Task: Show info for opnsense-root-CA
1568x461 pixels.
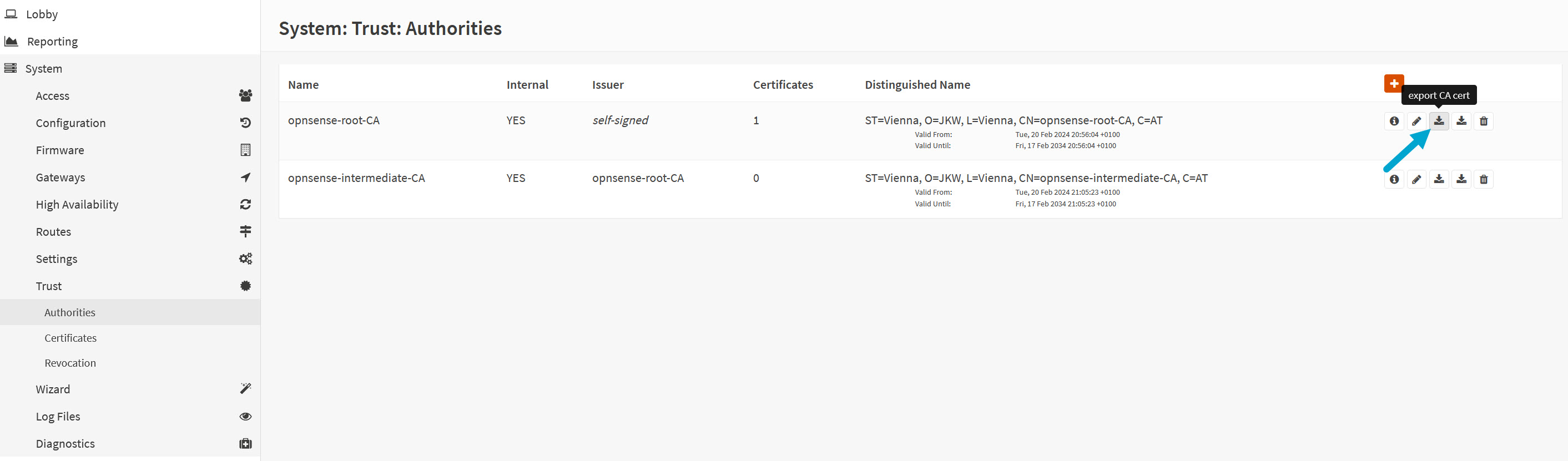Action: click(1394, 121)
